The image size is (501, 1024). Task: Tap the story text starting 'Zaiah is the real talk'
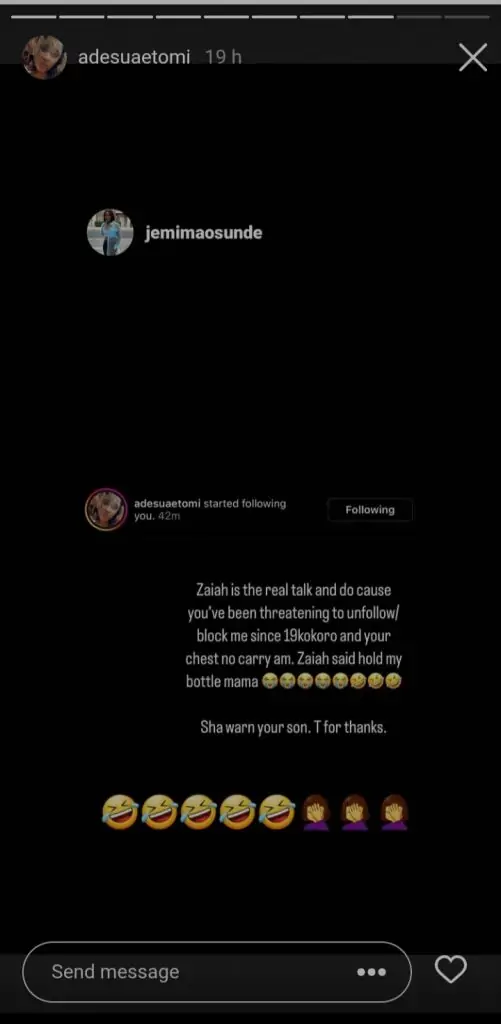coord(293,636)
